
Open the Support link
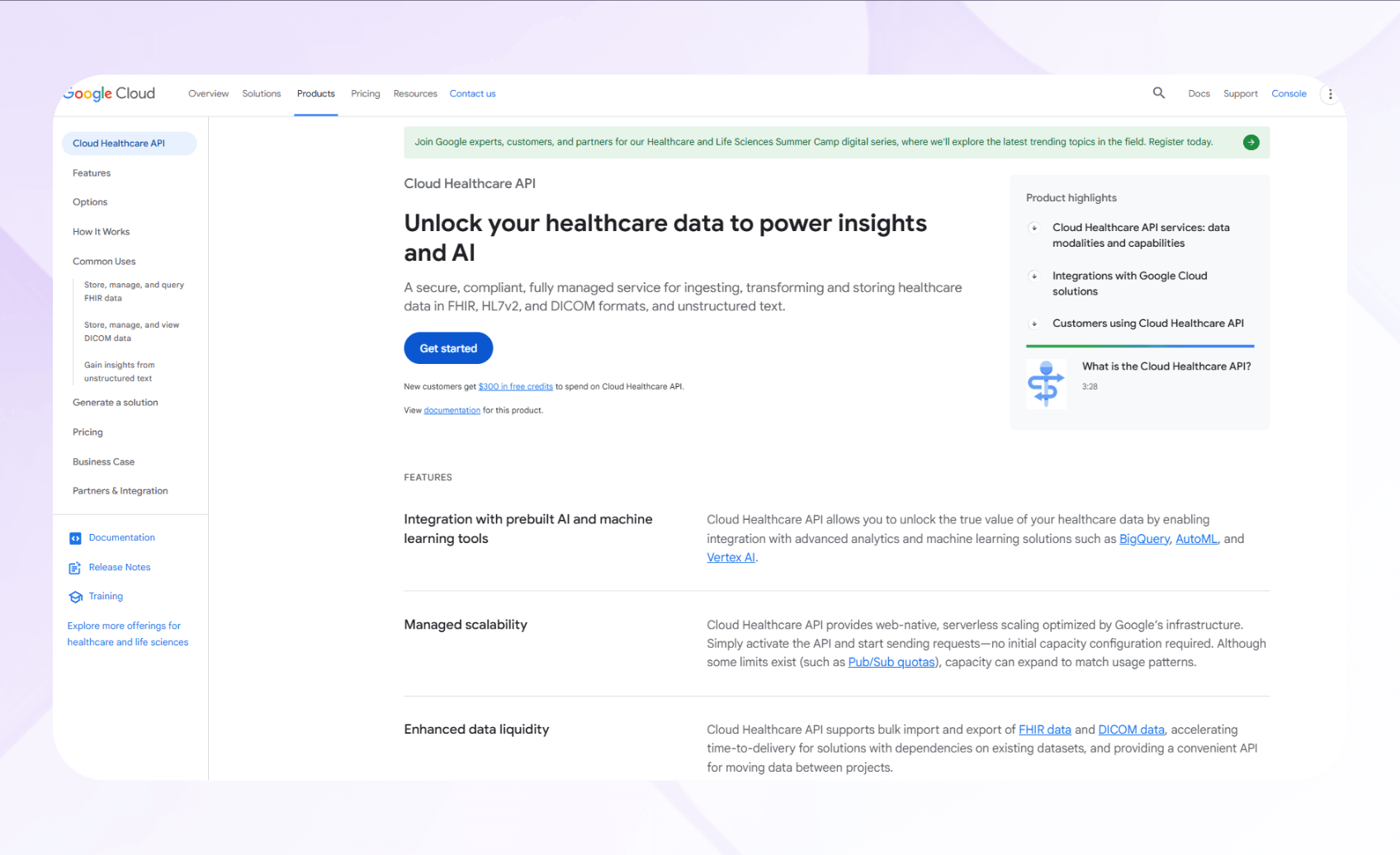click(x=1240, y=94)
